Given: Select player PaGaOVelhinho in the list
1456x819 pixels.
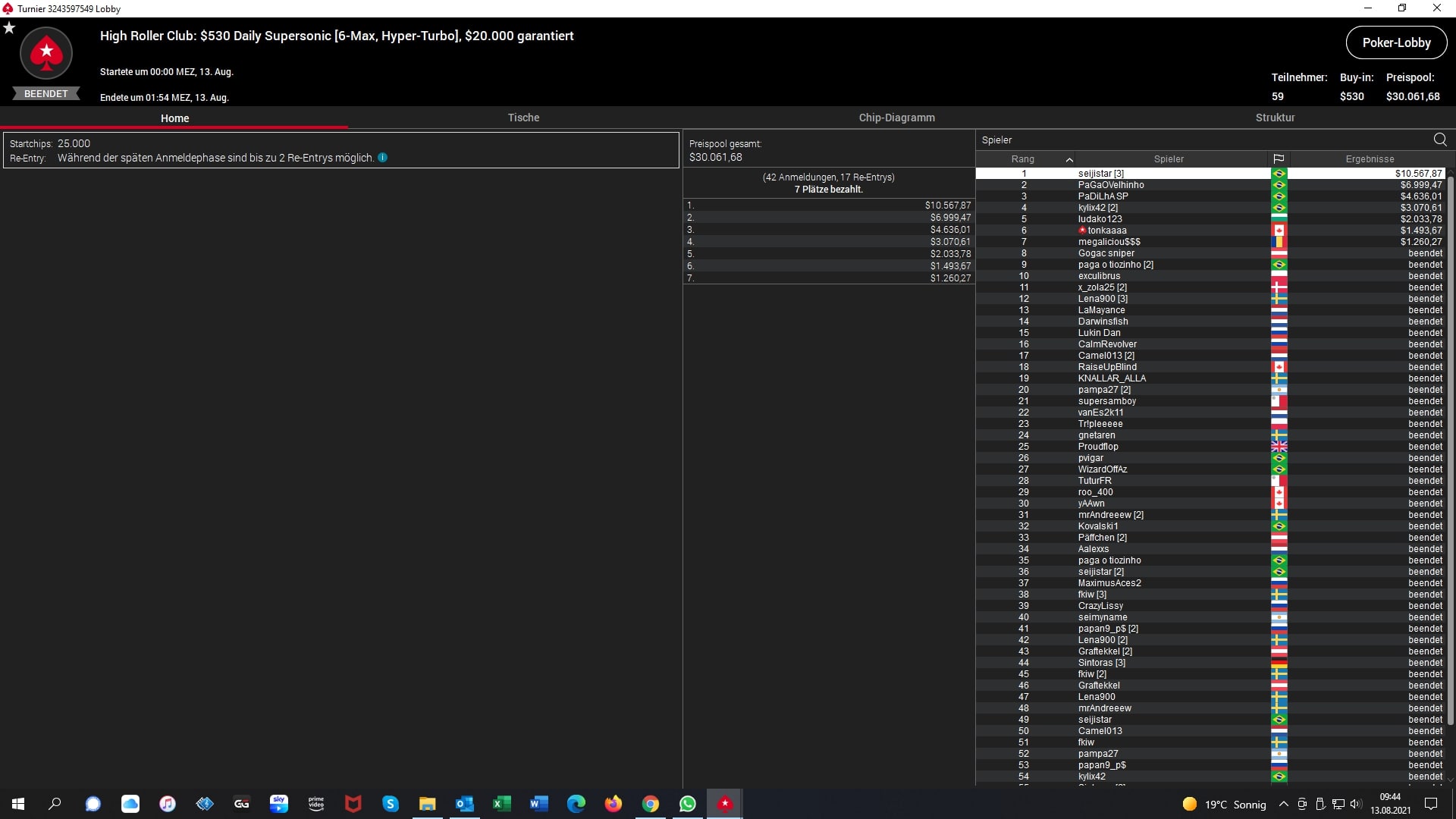Looking at the screenshot, I should (x=1111, y=185).
